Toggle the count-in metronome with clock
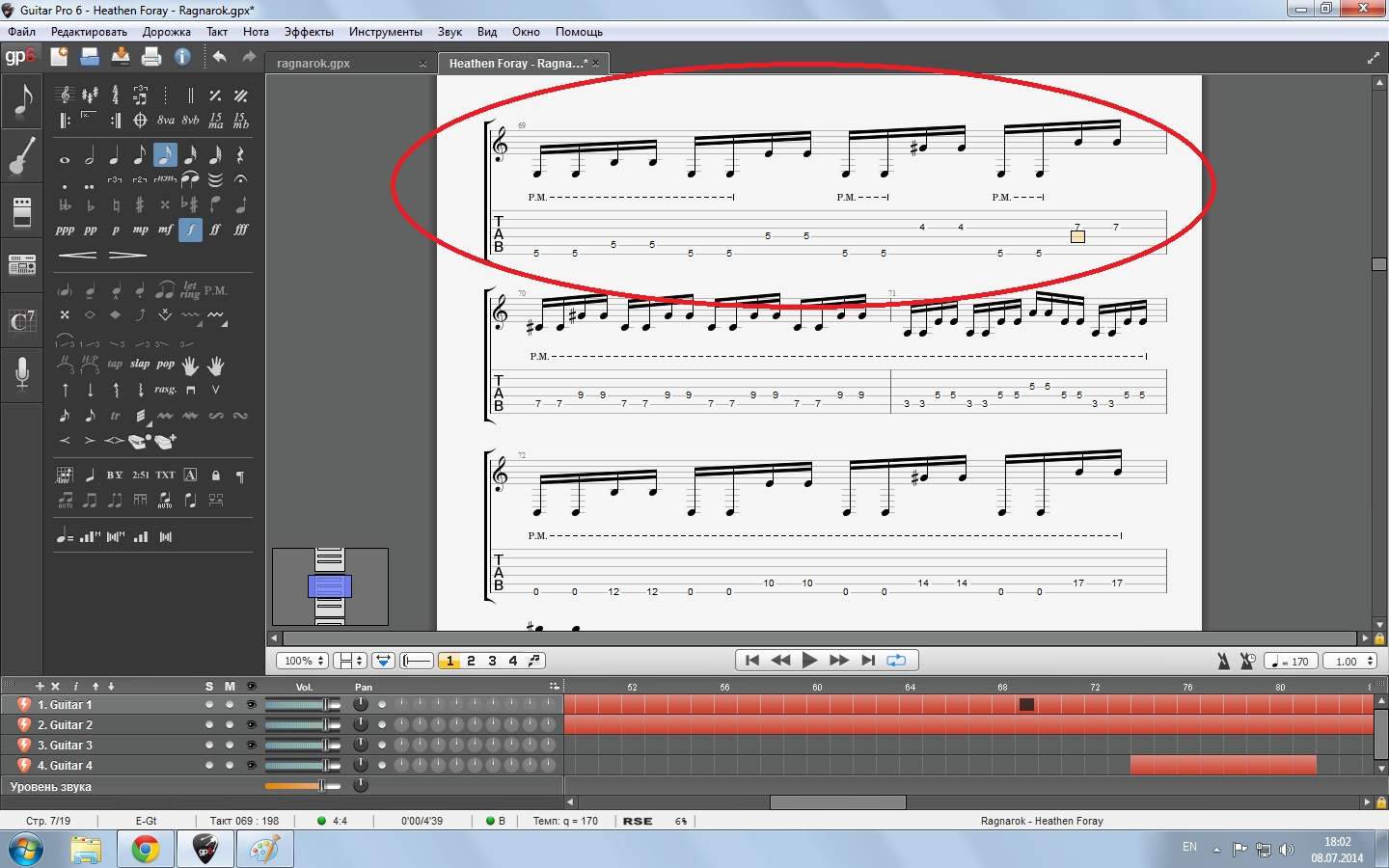Screen dimensions: 1389x868 click(1246, 661)
